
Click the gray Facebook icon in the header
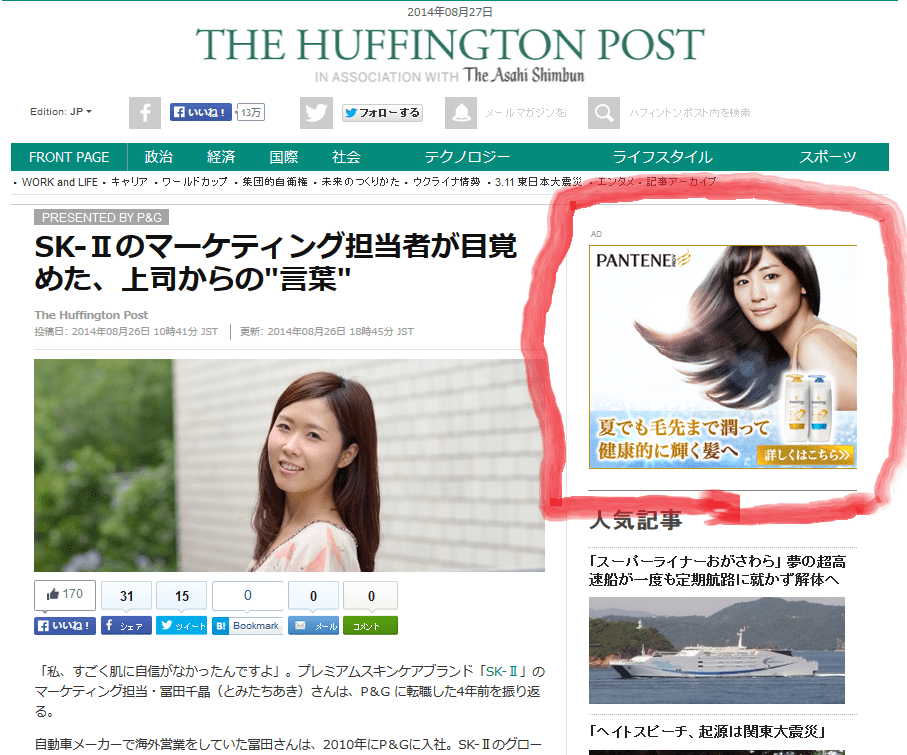(145, 112)
